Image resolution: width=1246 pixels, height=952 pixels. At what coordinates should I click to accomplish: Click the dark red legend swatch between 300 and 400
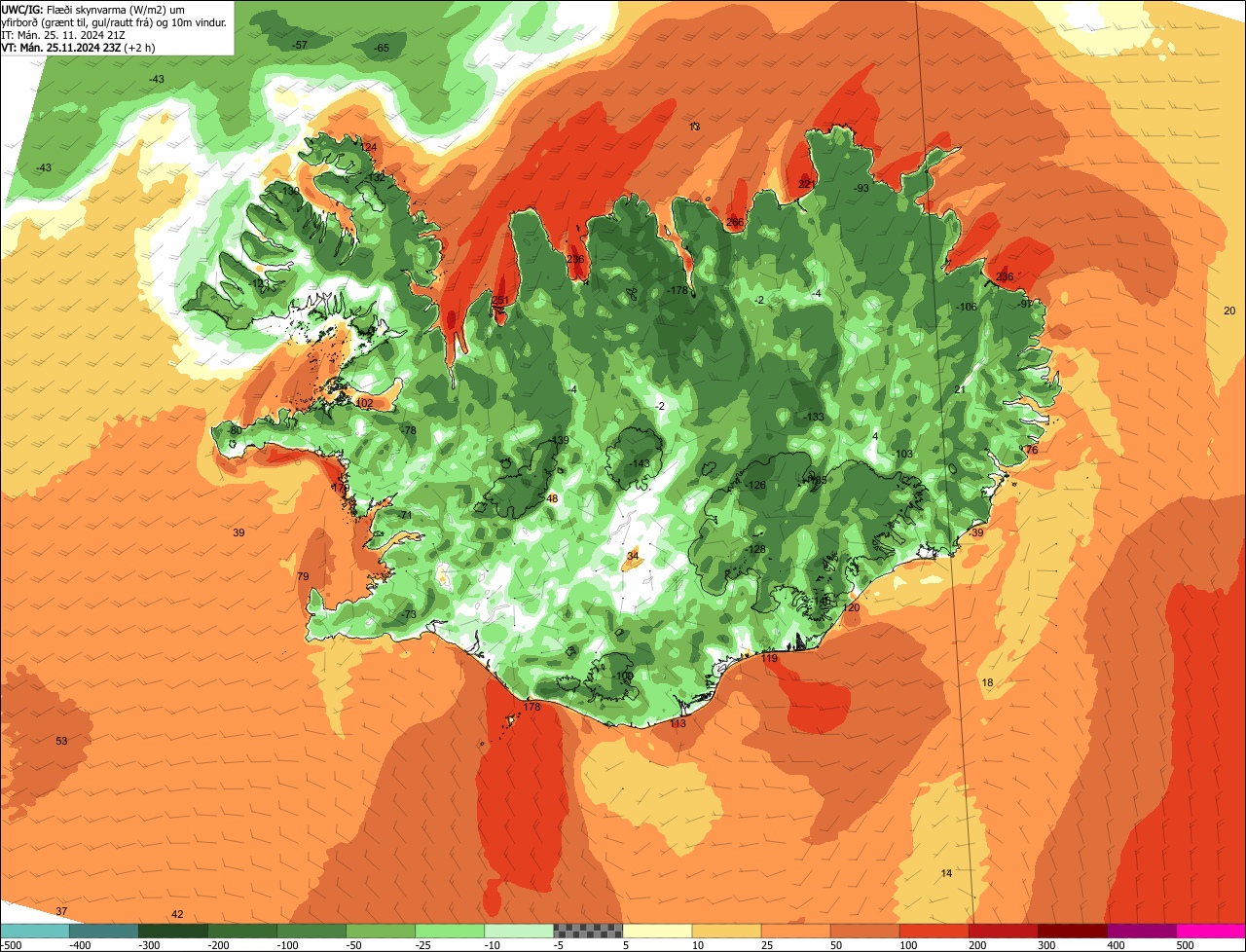pos(1073,931)
